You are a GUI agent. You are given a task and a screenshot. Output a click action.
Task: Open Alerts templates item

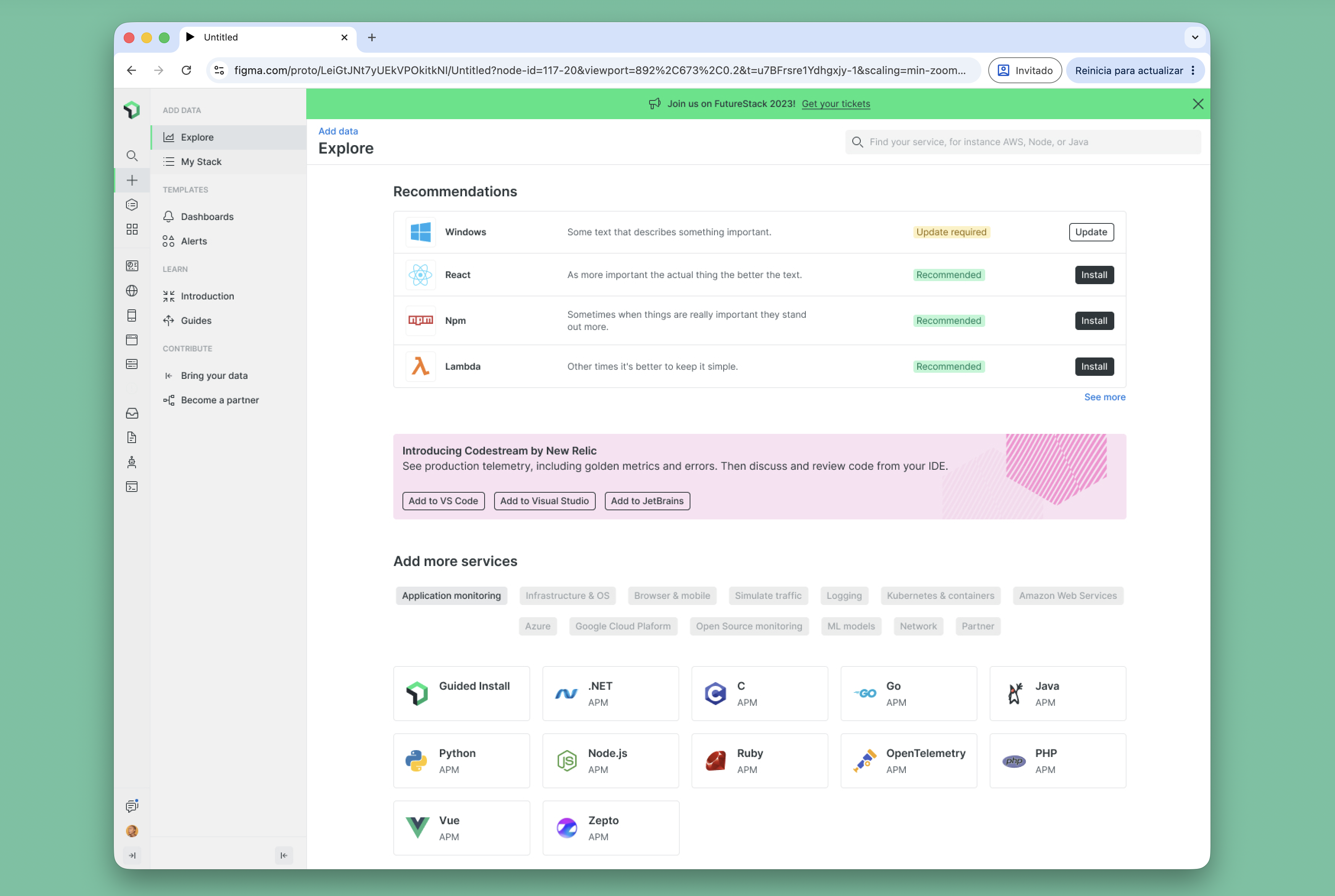pyautogui.click(x=228, y=241)
